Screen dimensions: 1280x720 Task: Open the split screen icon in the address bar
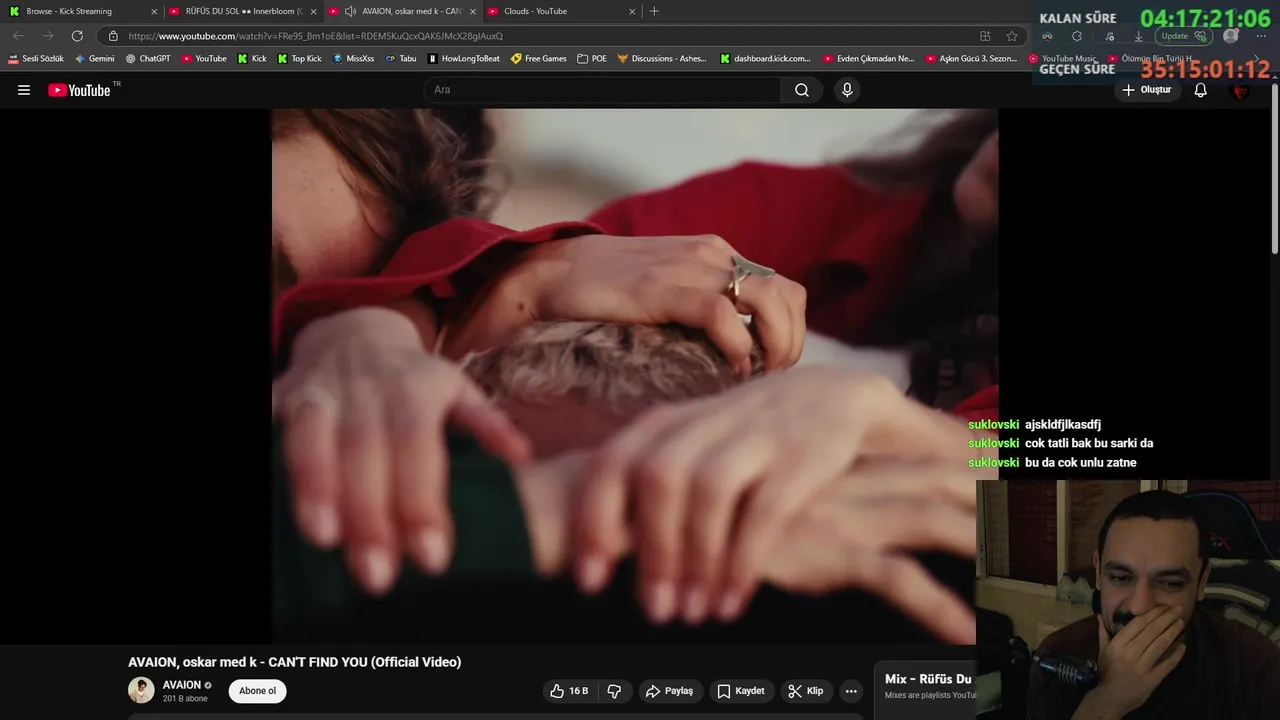click(985, 36)
